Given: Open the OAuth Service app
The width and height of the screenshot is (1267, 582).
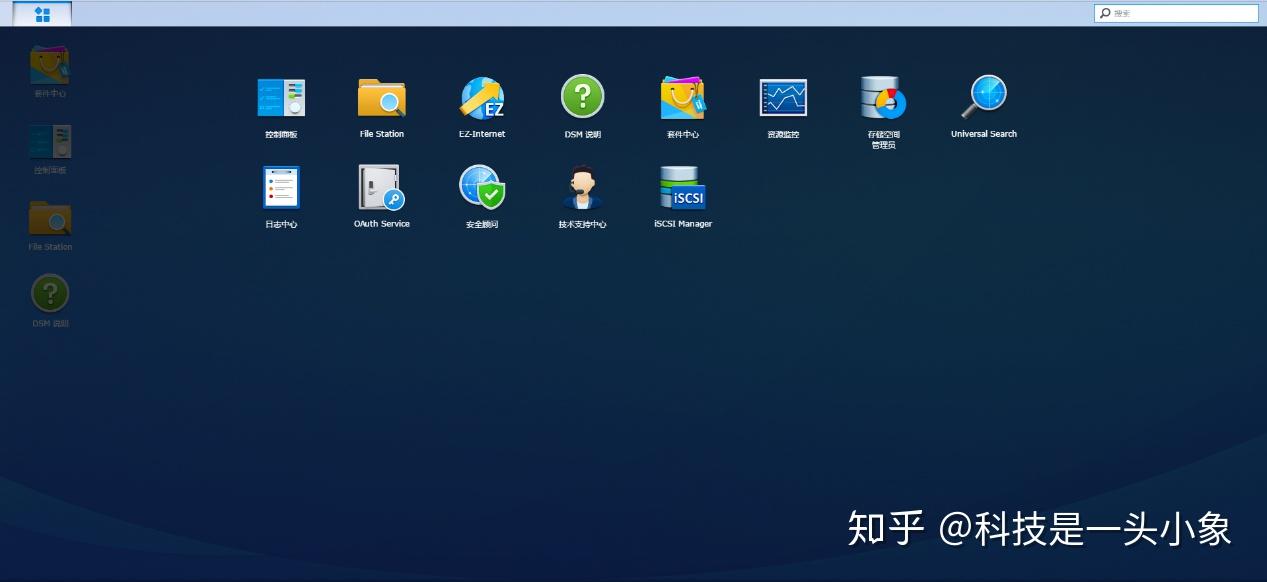Looking at the screenshot, I should [x=381, y=187].
